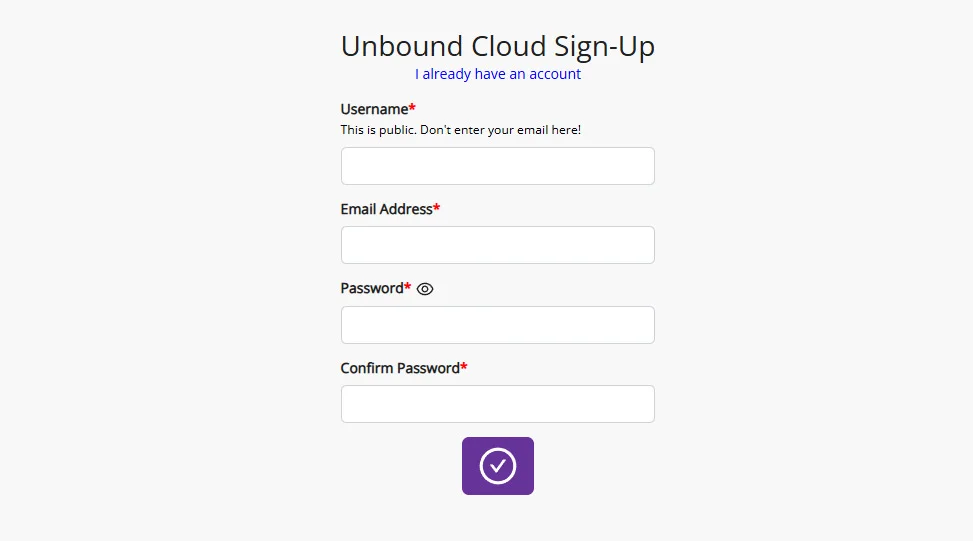Select the Password input field
The width and height of the screenshot is (973, 541).
coord(498,325)
